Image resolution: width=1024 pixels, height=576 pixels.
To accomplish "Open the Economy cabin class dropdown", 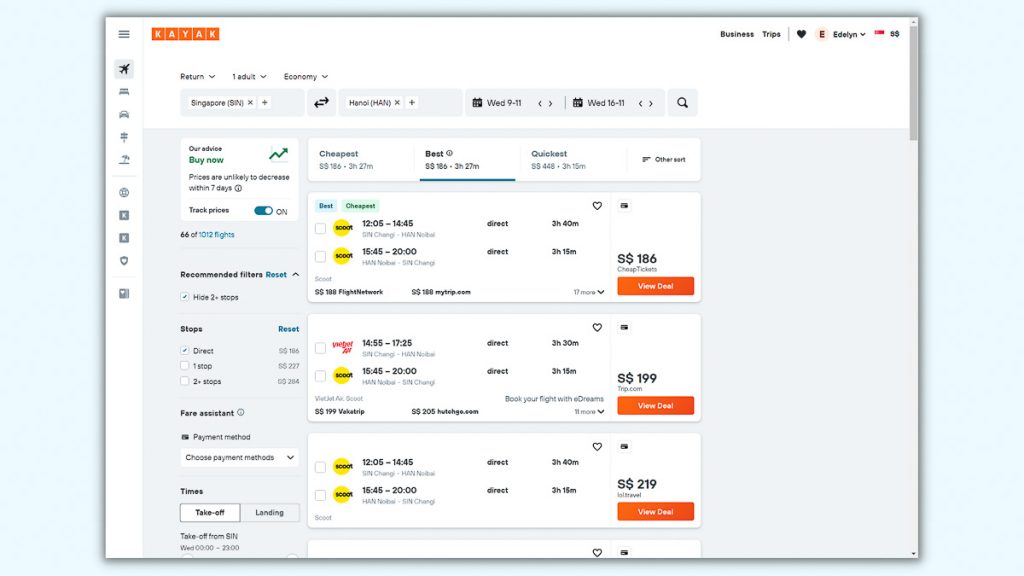I will pyautogui.click(x=306, y=76).
